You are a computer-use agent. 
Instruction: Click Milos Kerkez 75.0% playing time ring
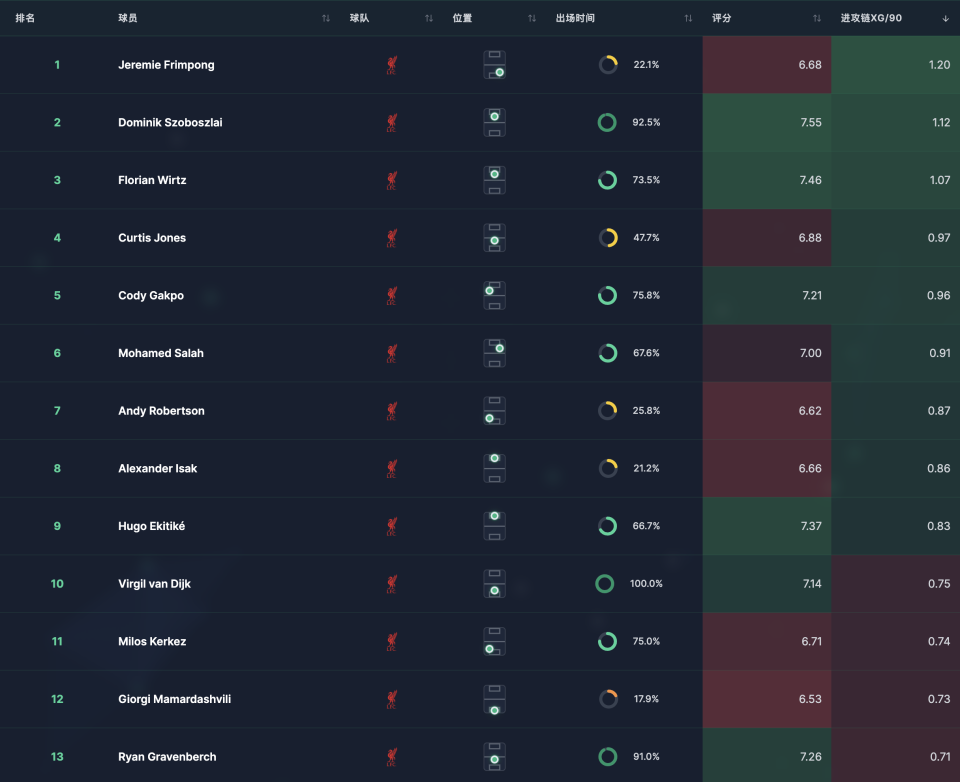[608, 642]
